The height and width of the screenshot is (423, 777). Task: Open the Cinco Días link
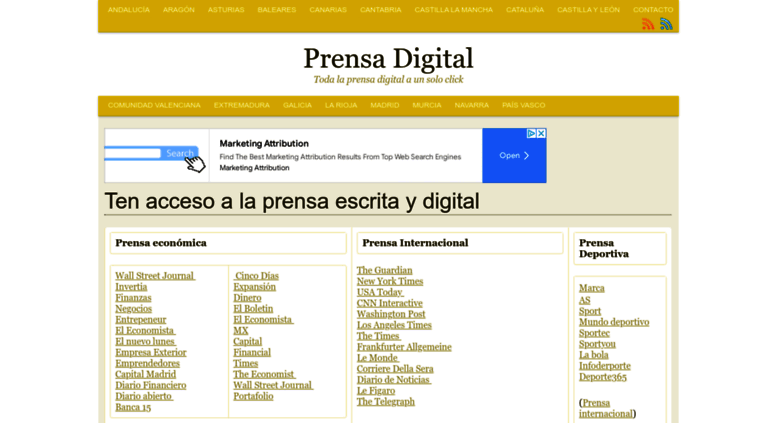[256, 276]
